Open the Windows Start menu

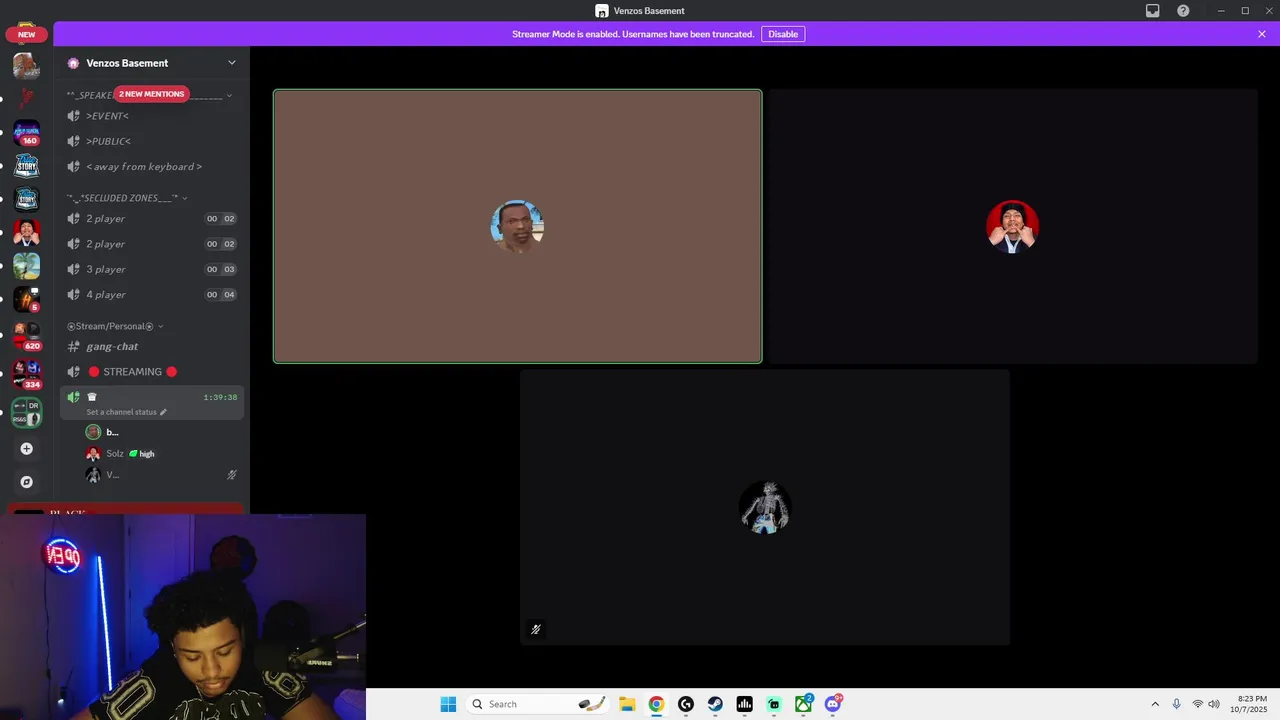(x=448, y=704)
